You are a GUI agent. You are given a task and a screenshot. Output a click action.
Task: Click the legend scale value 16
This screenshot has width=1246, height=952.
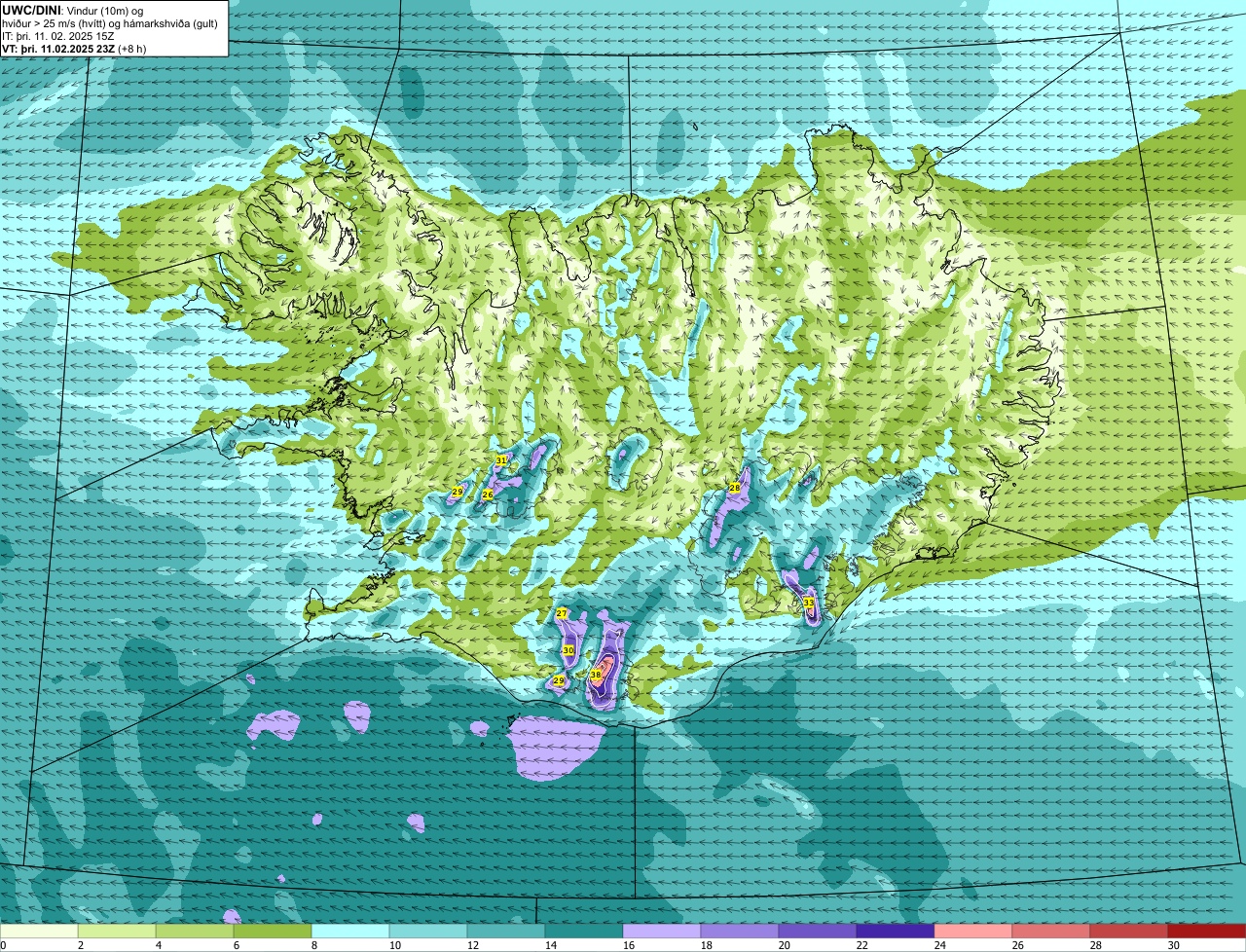click(628, 945)
